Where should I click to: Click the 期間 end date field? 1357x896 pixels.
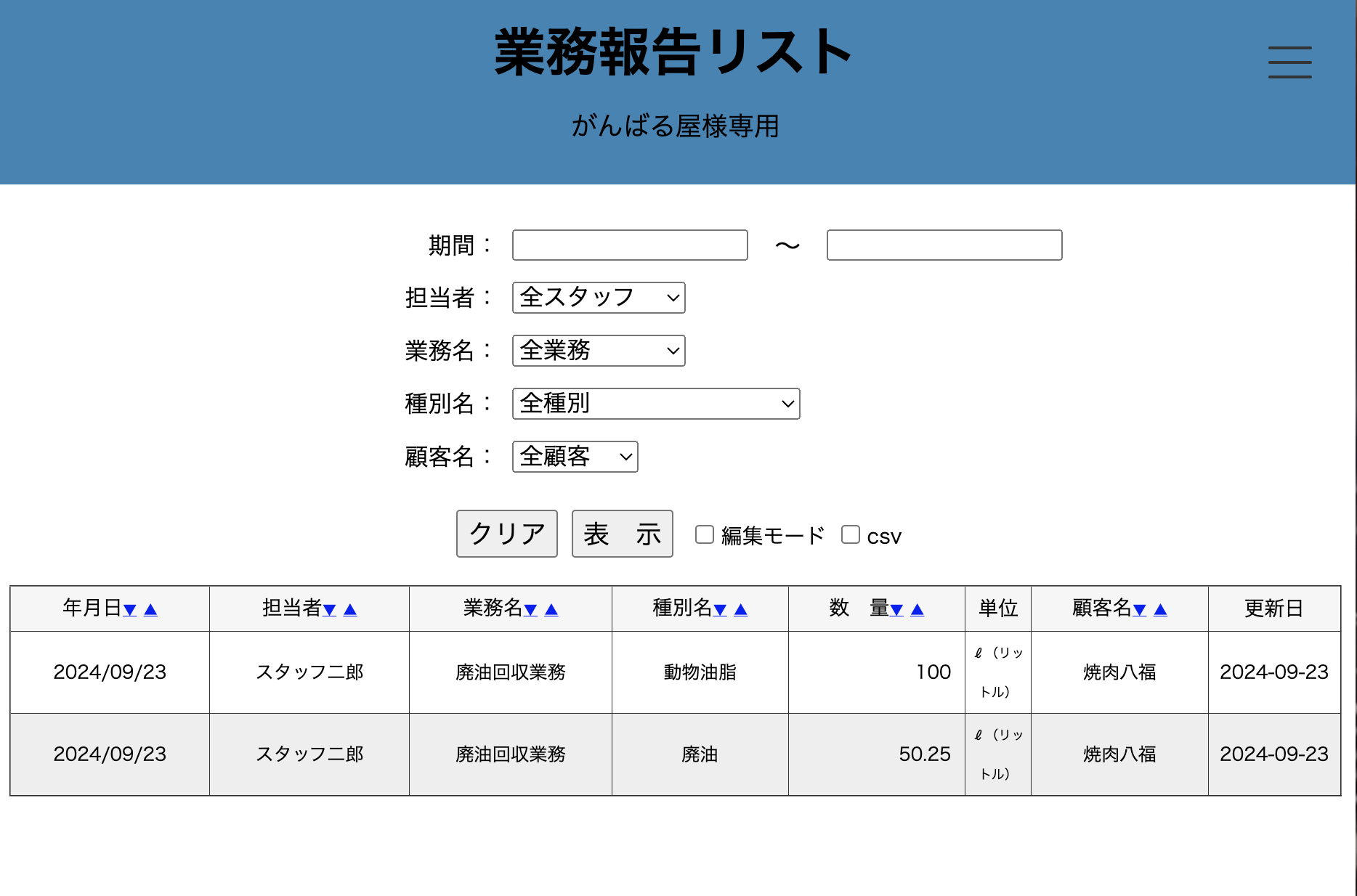pos(944,245)
